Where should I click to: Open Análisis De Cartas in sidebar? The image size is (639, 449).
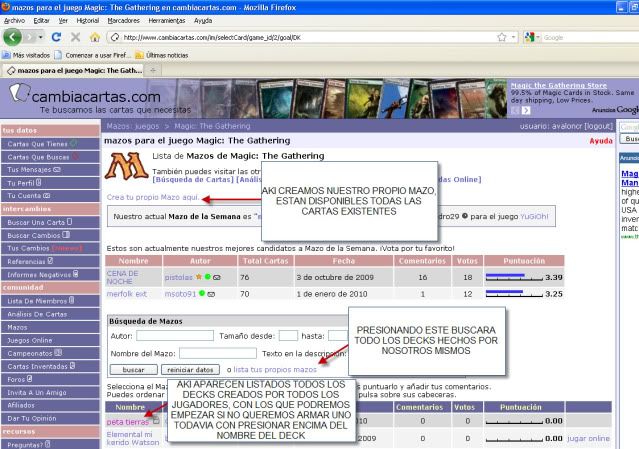[50, 314]
